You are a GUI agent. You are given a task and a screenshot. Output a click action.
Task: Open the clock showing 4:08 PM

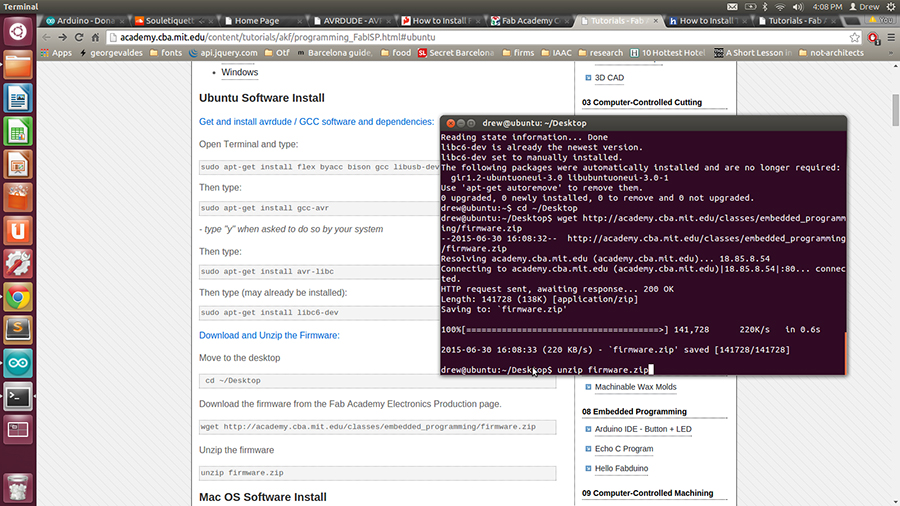point(827,7)
